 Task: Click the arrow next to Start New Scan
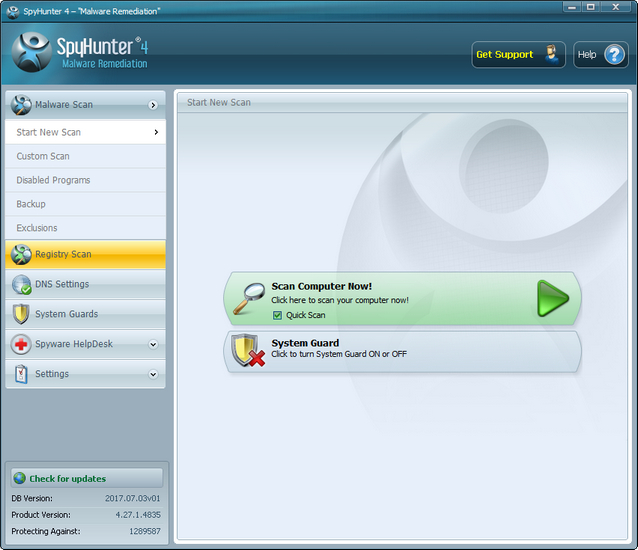point(156,132)
